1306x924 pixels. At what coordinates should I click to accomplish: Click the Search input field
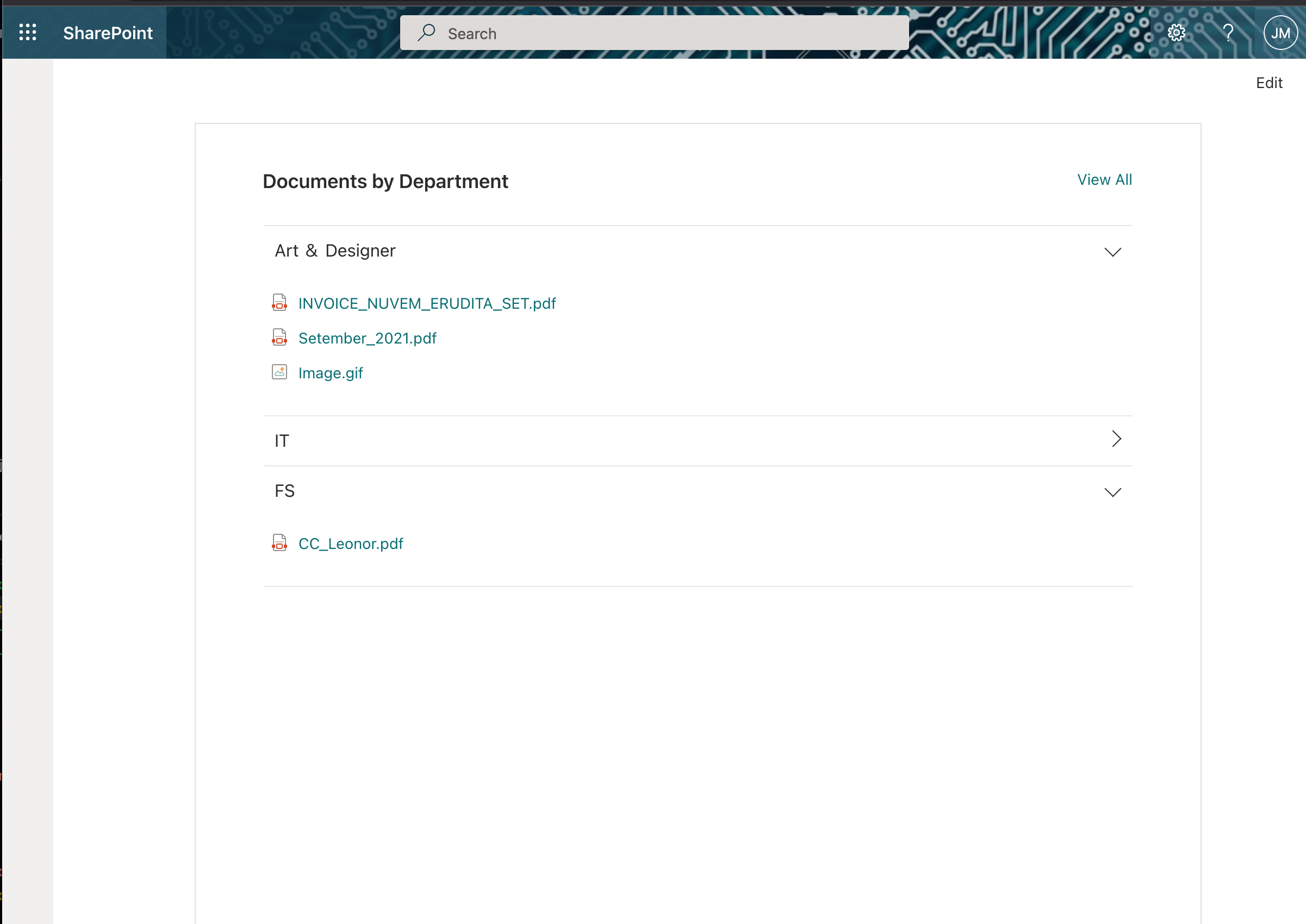[655, 32]
